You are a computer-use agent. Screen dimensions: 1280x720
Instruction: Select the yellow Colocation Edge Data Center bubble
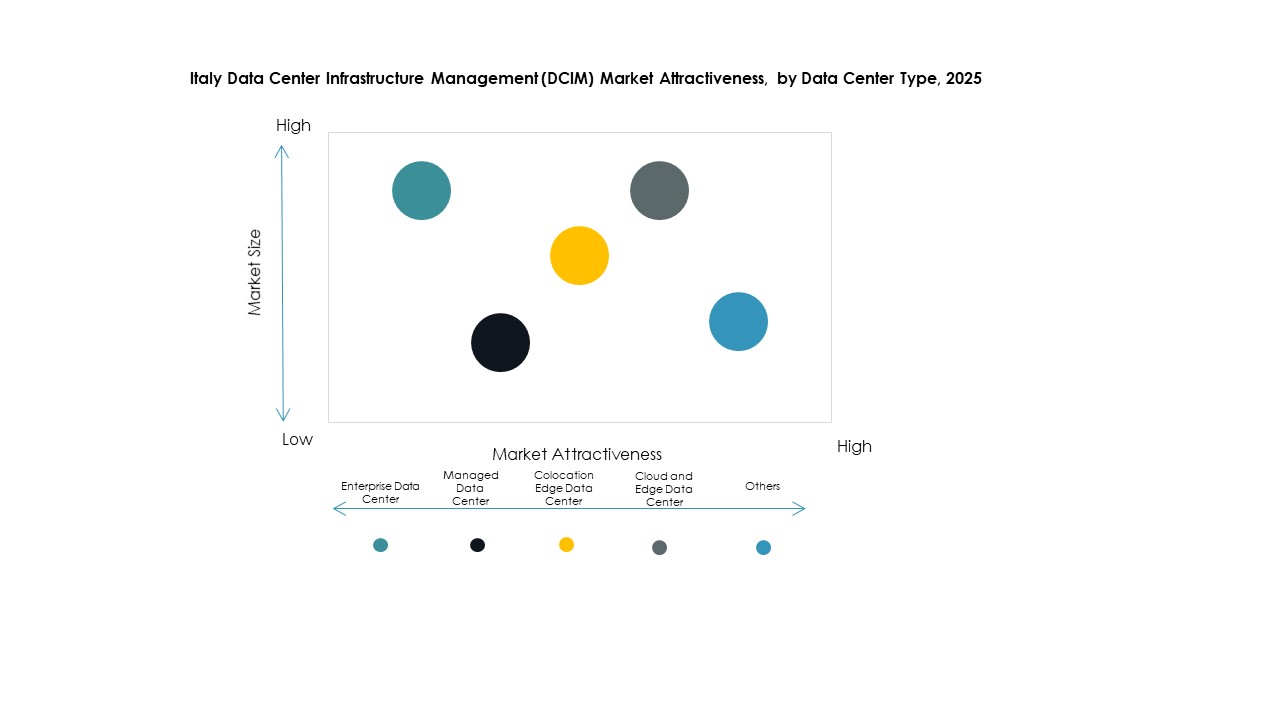coord(578,255)
